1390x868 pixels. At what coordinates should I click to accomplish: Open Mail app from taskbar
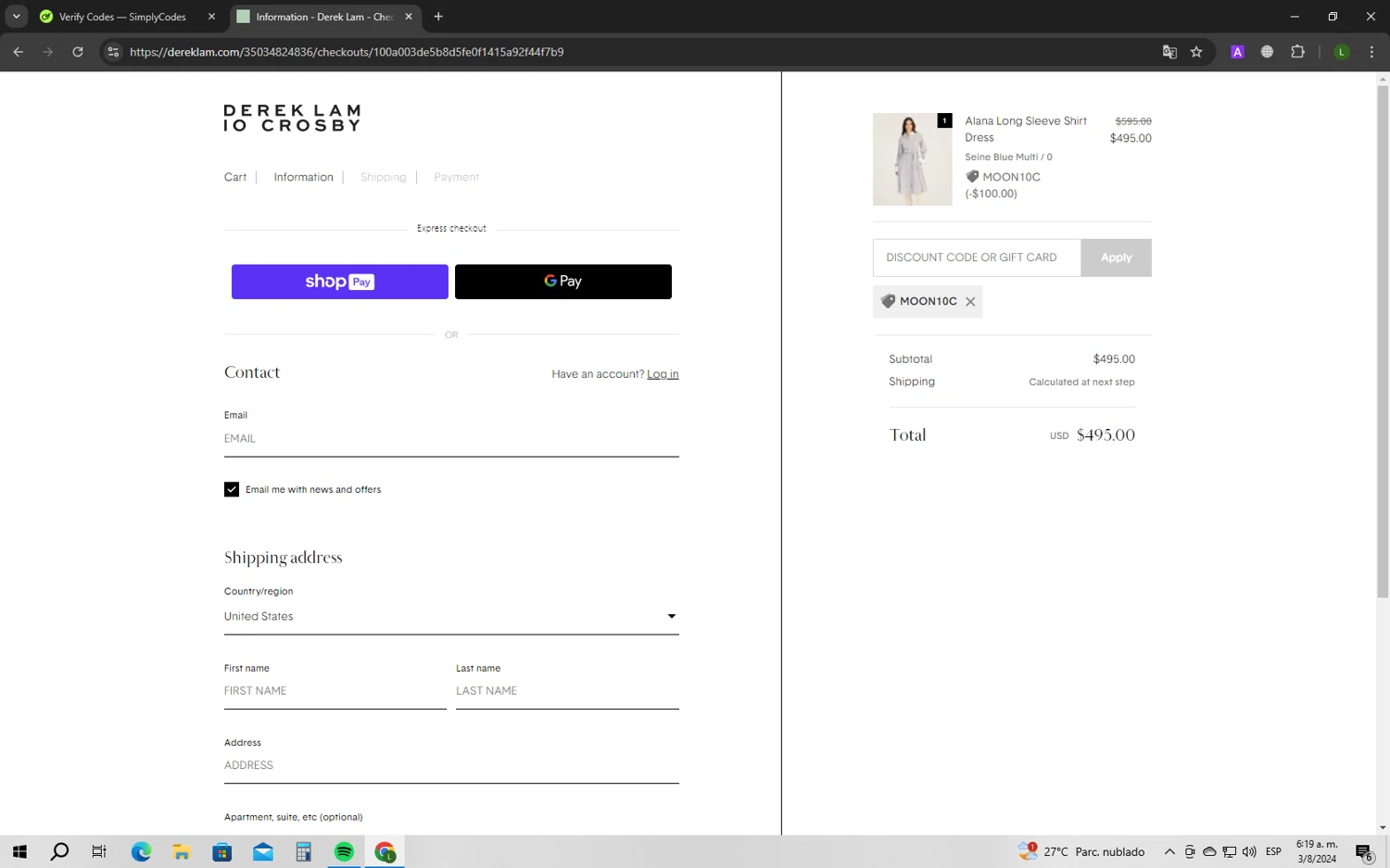point(263,852)
